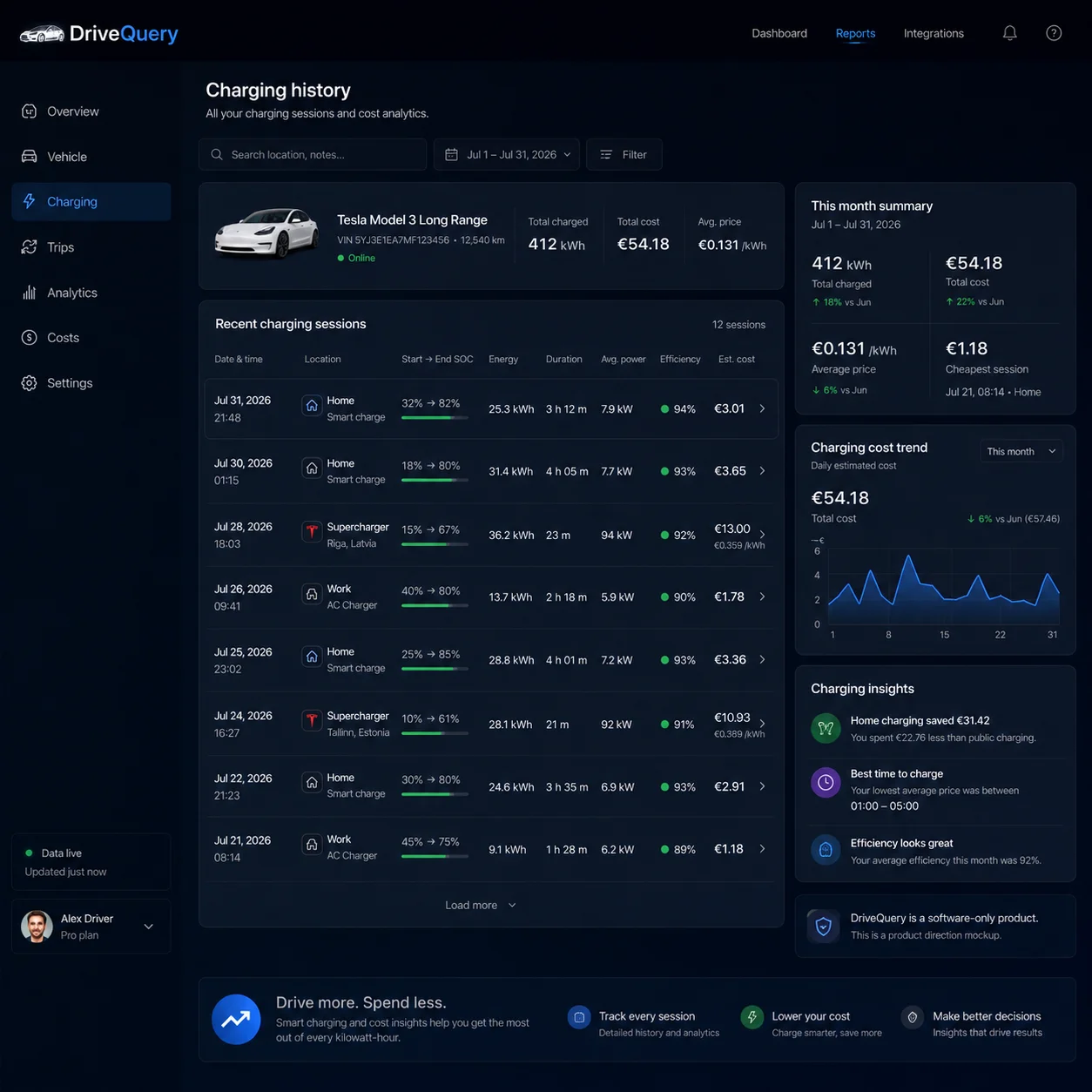The width and height of the screenshot is (1092, 1092).
Task: Click Work charger icon for Jul 21 session
Action: pos(312,845)
